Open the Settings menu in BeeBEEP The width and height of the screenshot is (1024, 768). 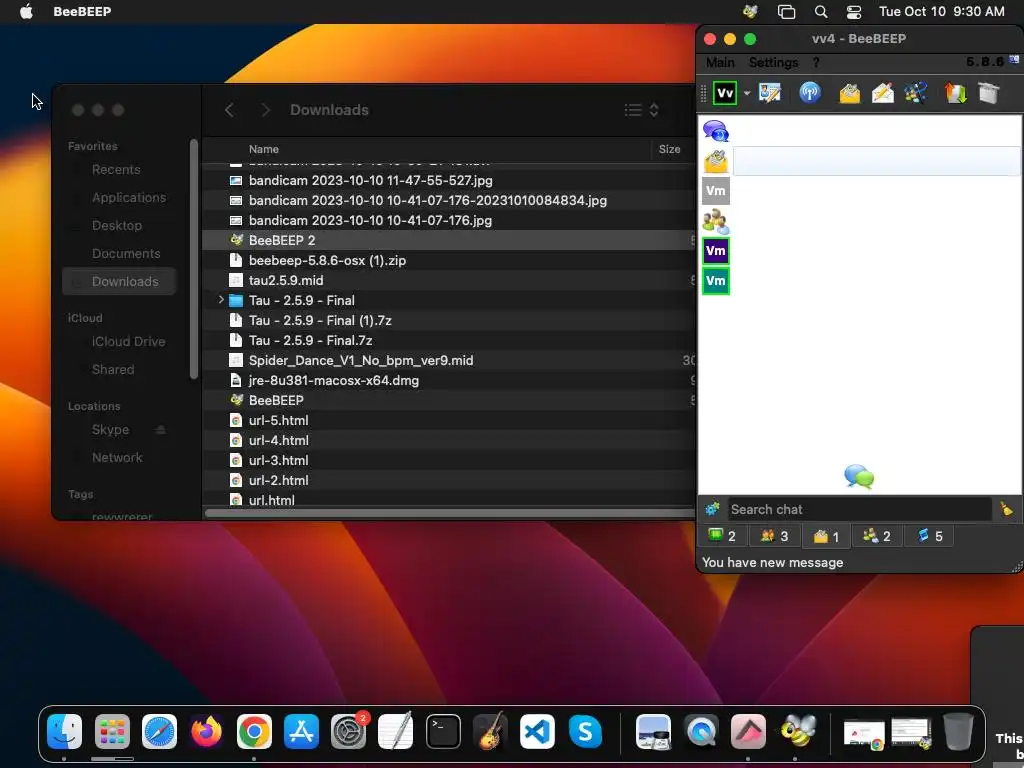773,62
